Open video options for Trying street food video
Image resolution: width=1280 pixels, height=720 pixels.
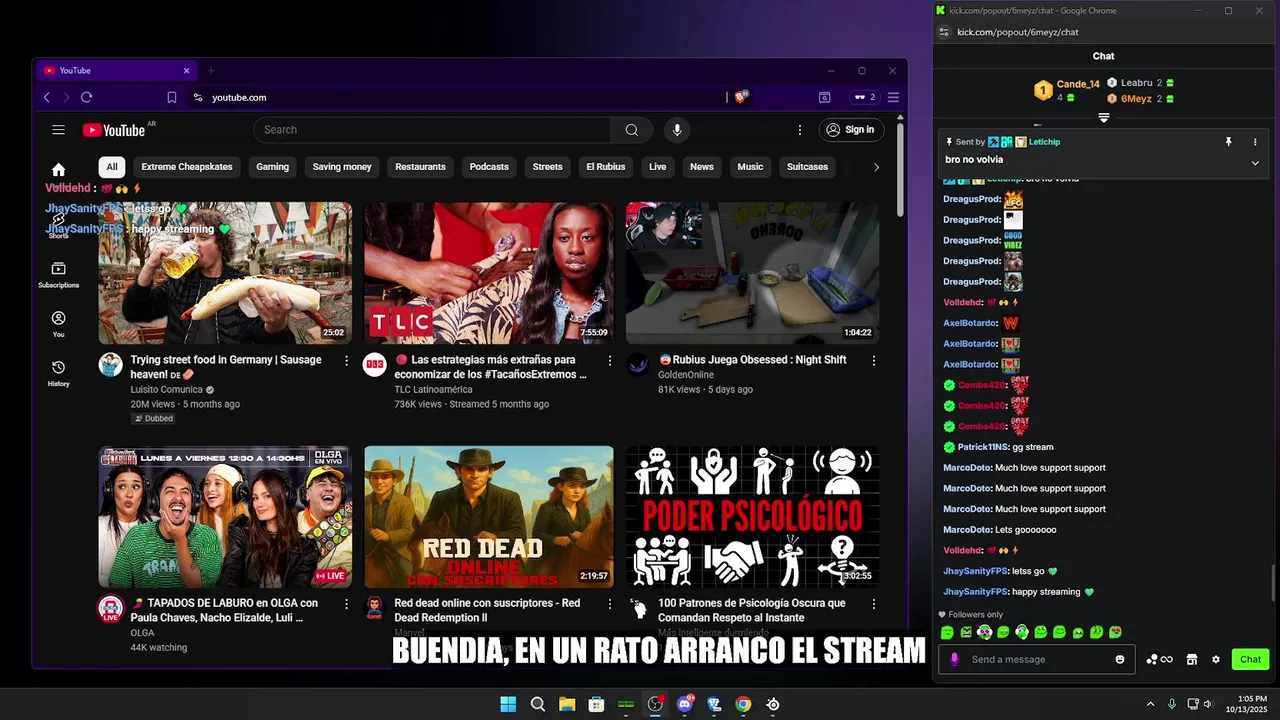click(347, 360)
